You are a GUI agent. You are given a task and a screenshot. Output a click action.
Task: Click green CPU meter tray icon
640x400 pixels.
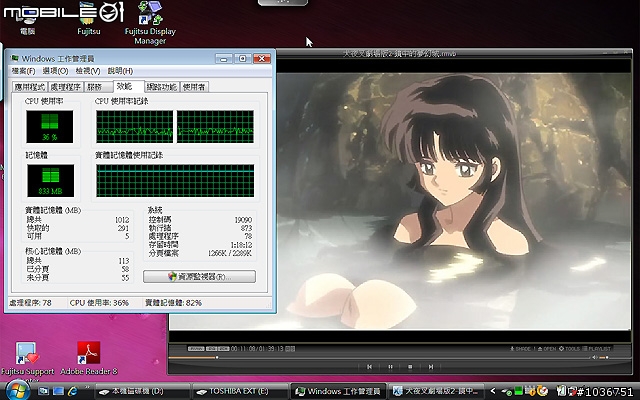519,391
